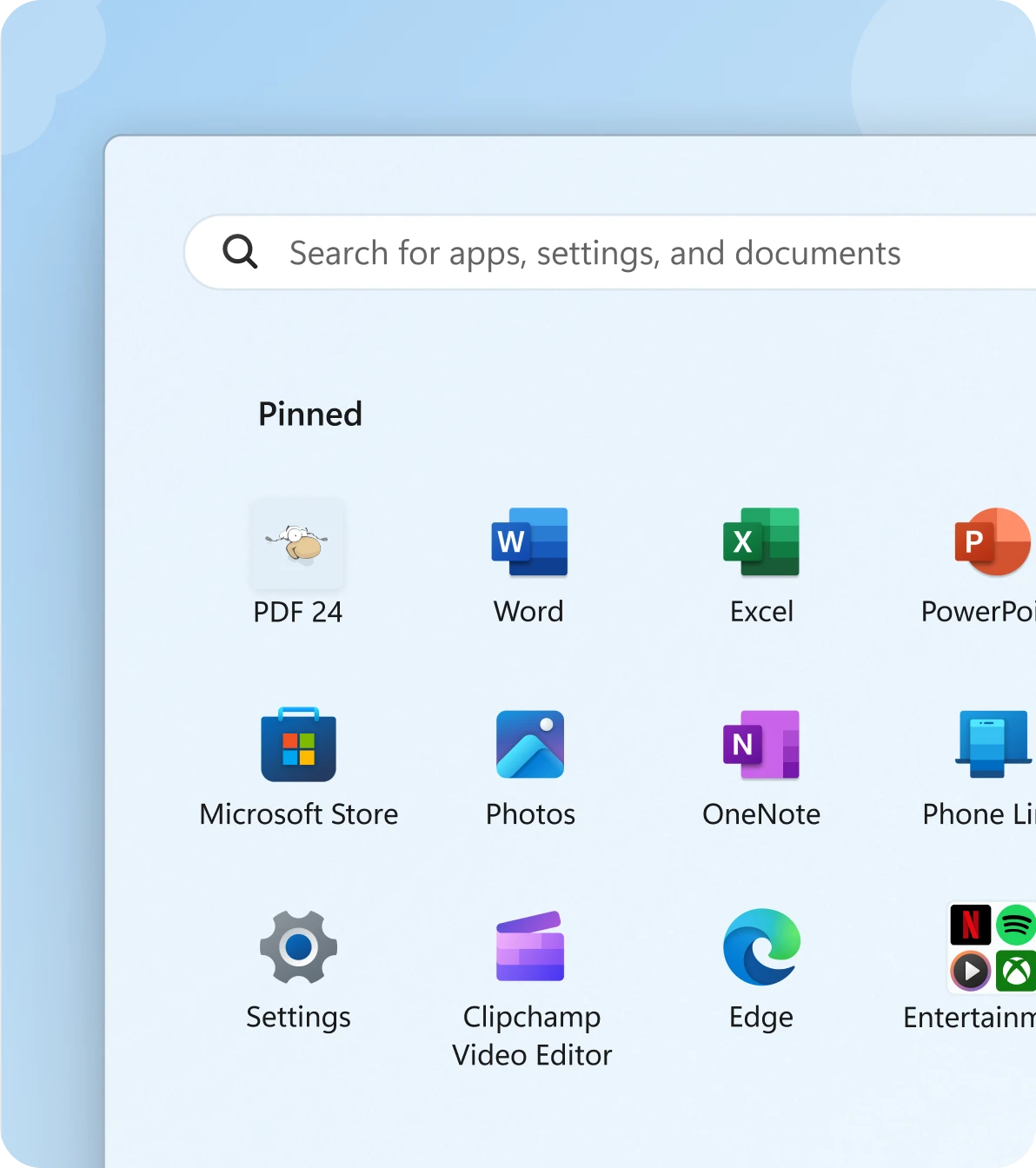
Task: Open Settings via the gear icon
Action: click(x=298, y=948)
